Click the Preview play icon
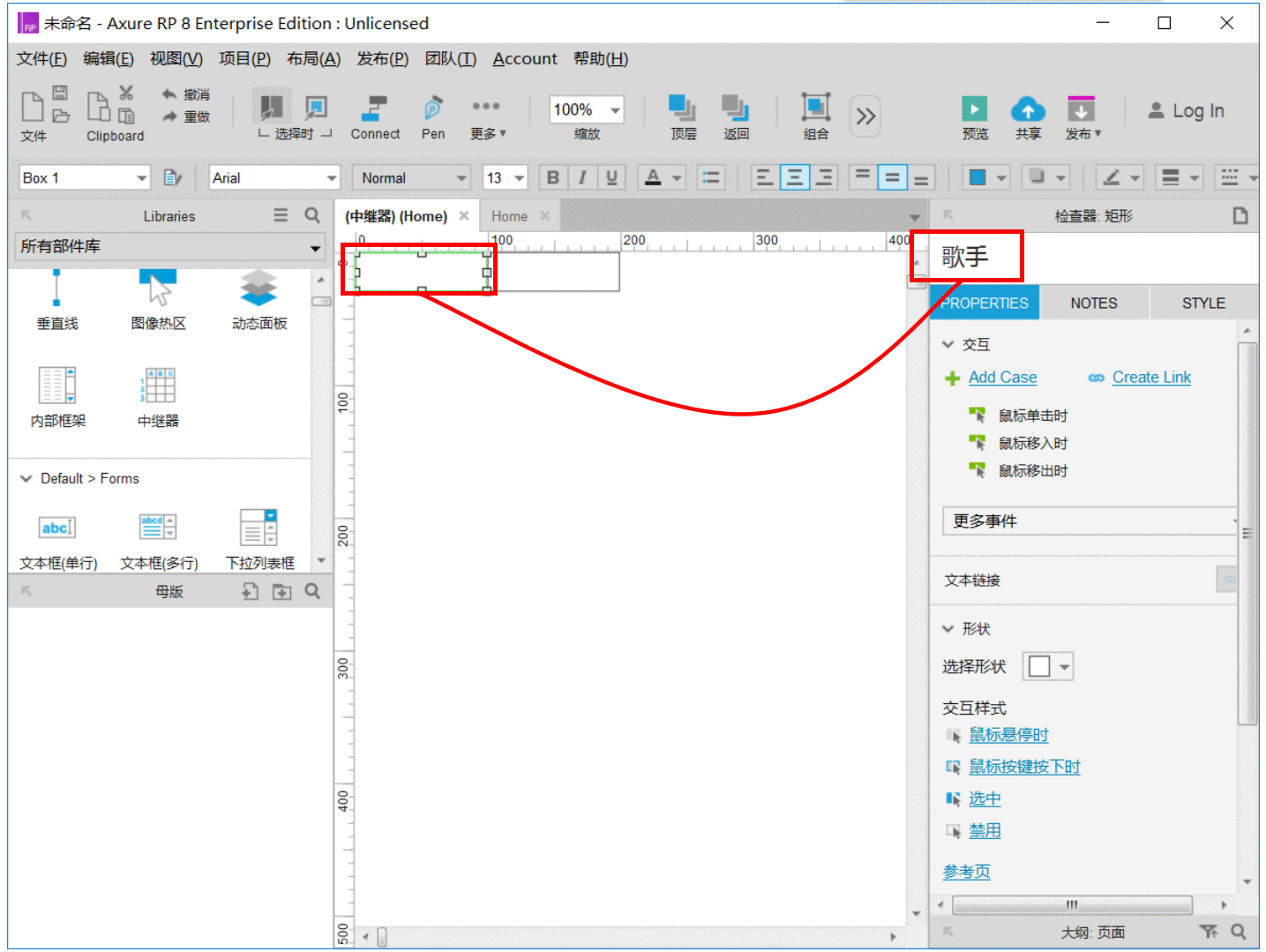 click(974, 109)
